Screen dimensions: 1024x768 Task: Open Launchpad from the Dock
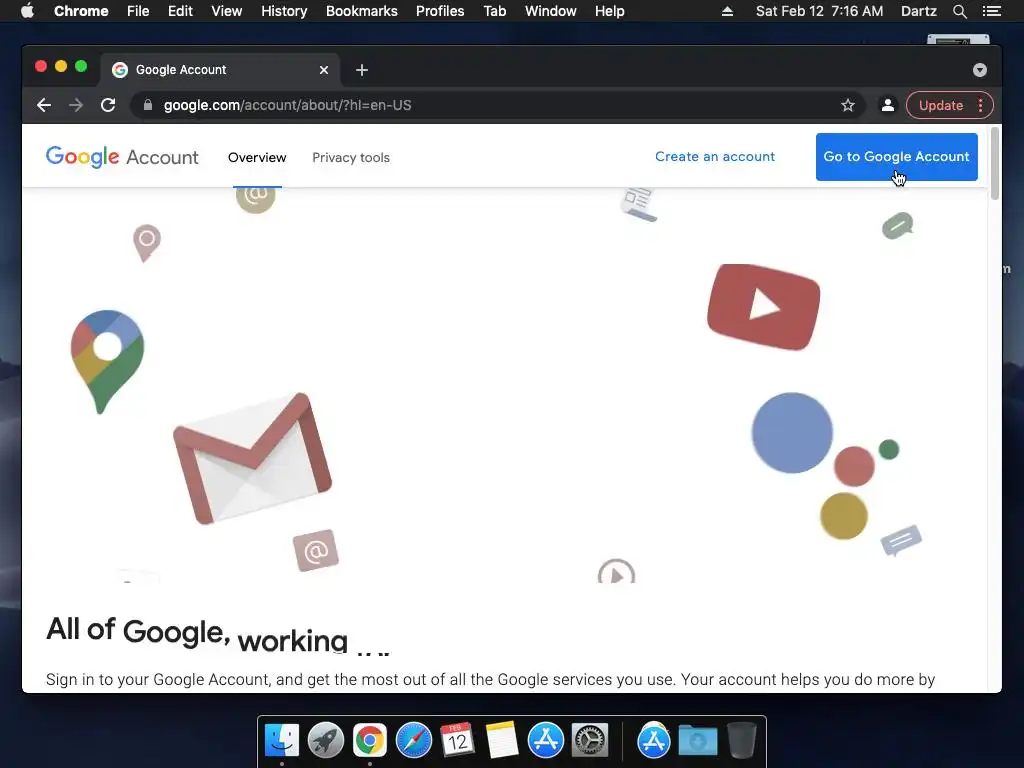pos(326,741)
